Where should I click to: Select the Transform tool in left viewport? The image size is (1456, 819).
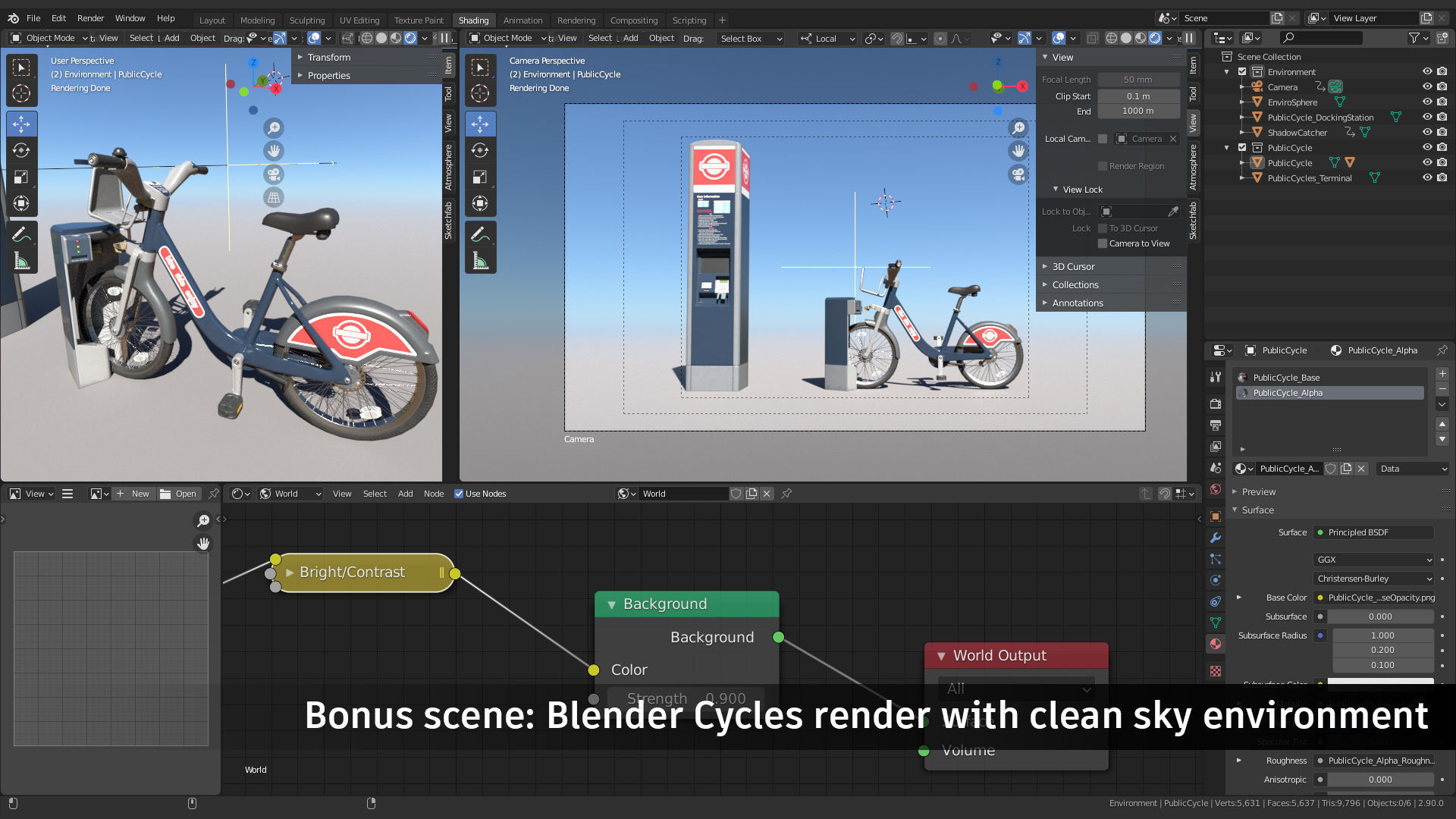(x=21, y=203)
